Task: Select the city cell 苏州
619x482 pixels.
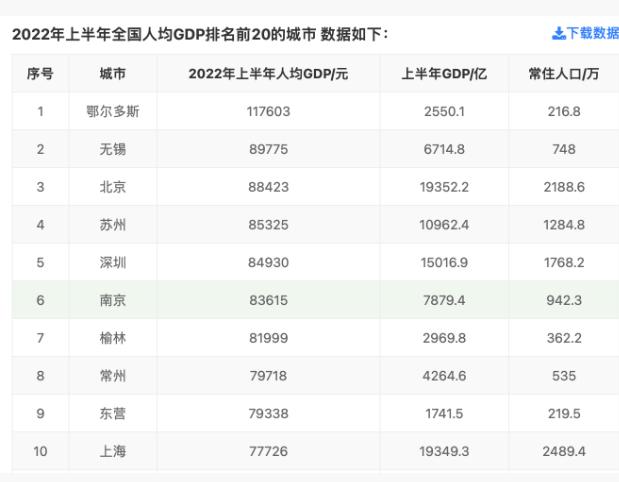Action: tap(113, 225)
